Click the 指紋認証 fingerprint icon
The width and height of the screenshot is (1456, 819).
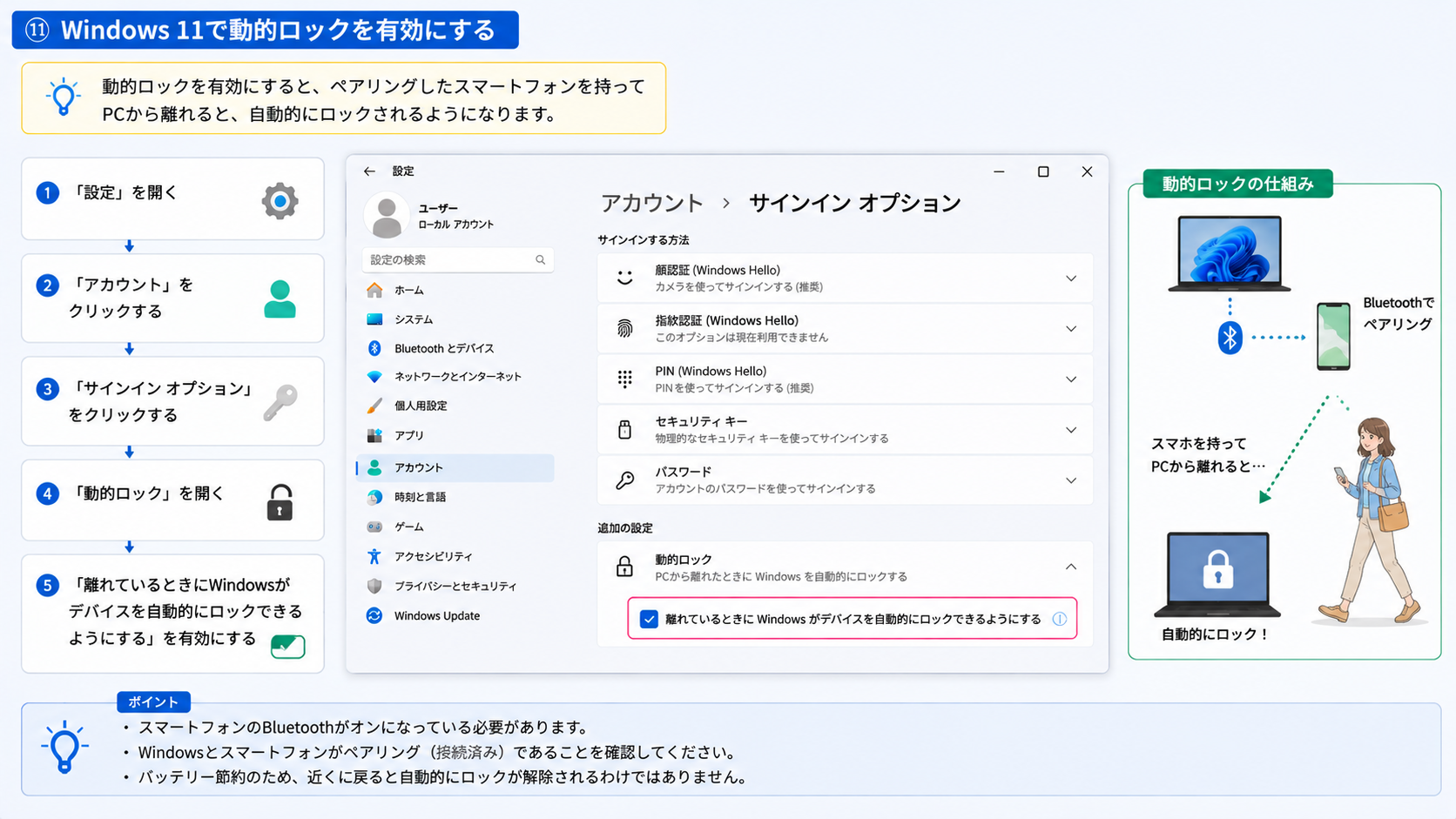pyautogui.click(x=625, y=329)
